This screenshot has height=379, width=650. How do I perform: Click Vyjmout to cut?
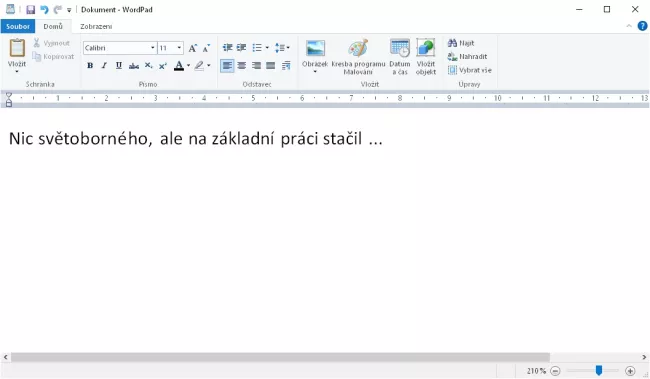coord(52,43)
